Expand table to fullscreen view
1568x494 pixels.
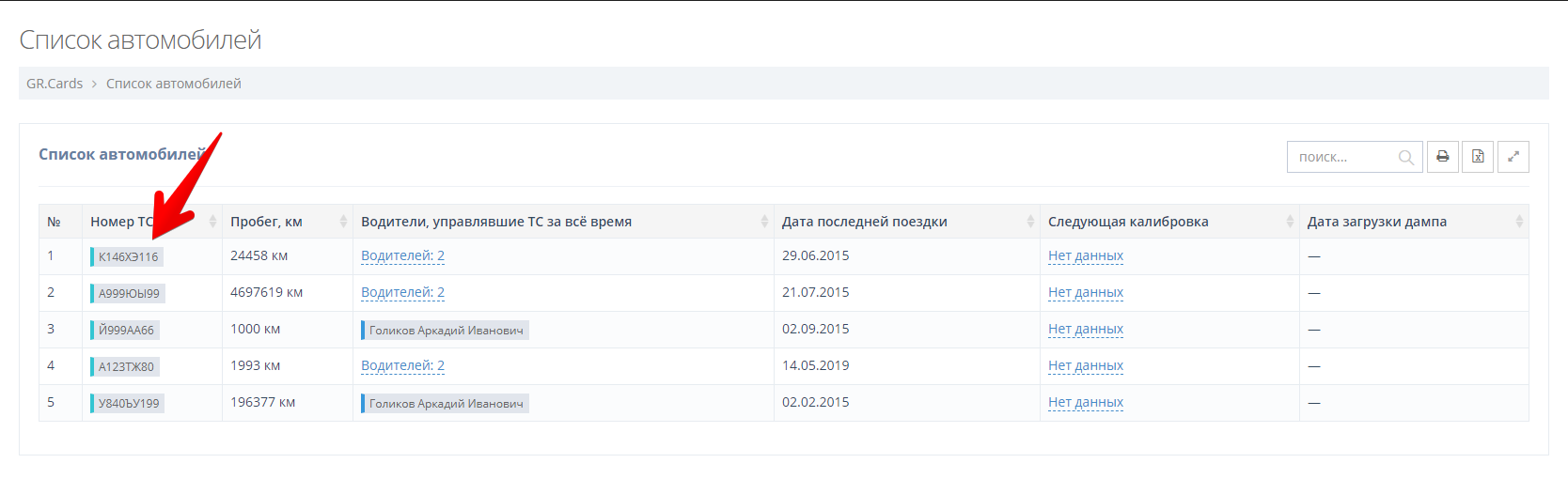click(x=1513, y=157)
